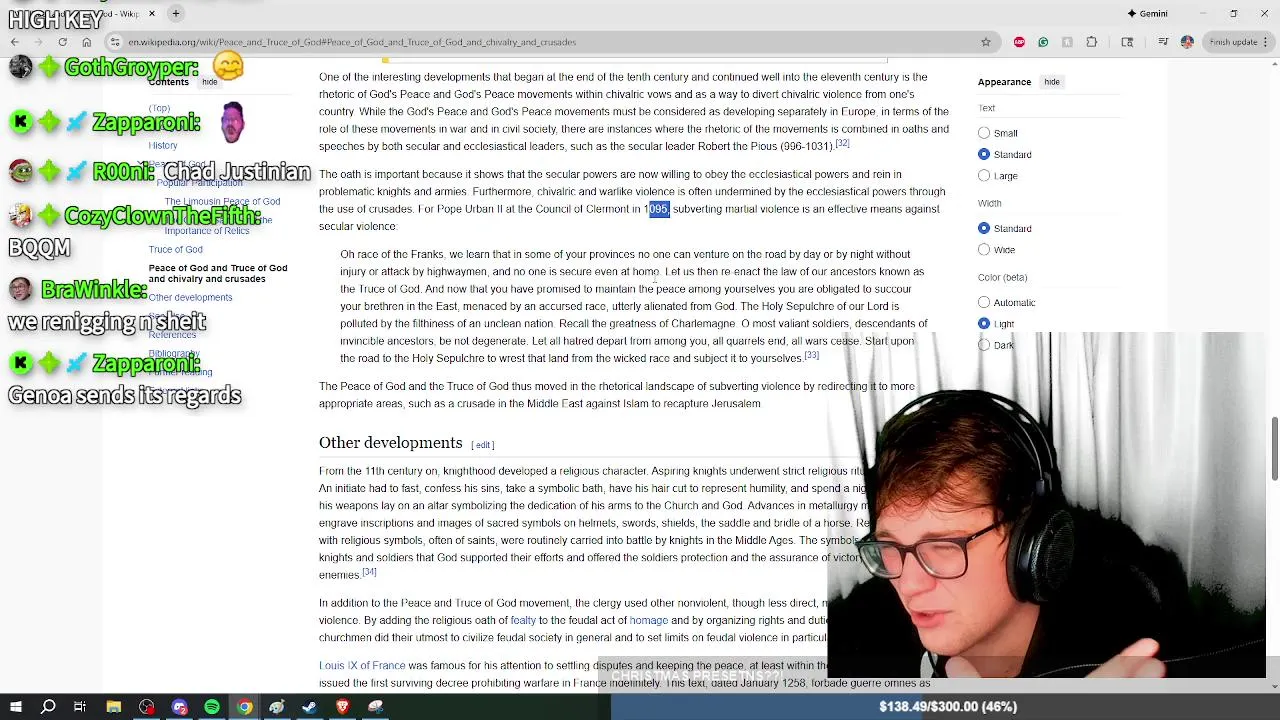Edit the Other developments section

[483, 445]
